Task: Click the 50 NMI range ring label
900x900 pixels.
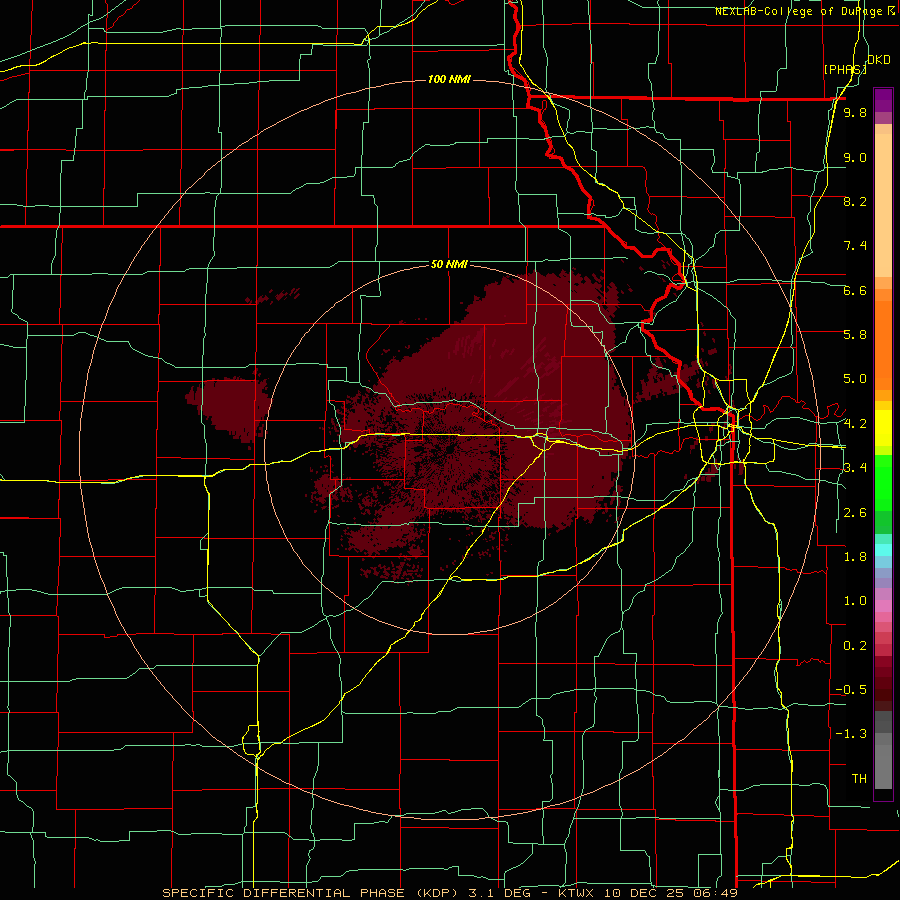Action: [449, 264]
